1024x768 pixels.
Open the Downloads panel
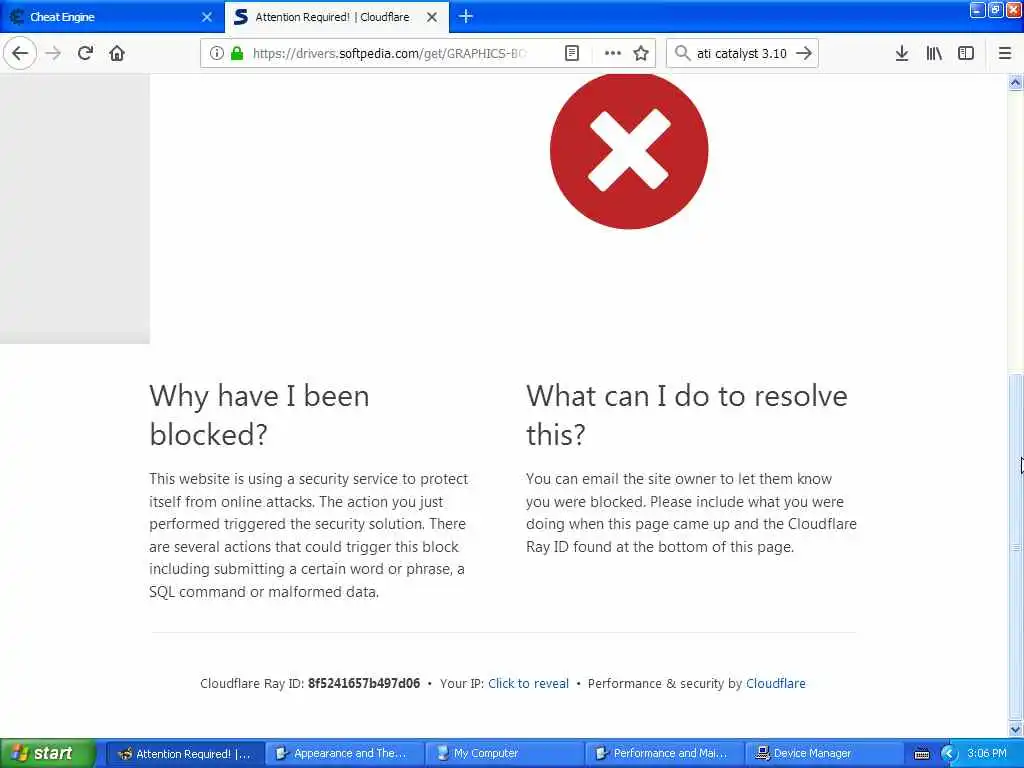[x=902, y=53]
